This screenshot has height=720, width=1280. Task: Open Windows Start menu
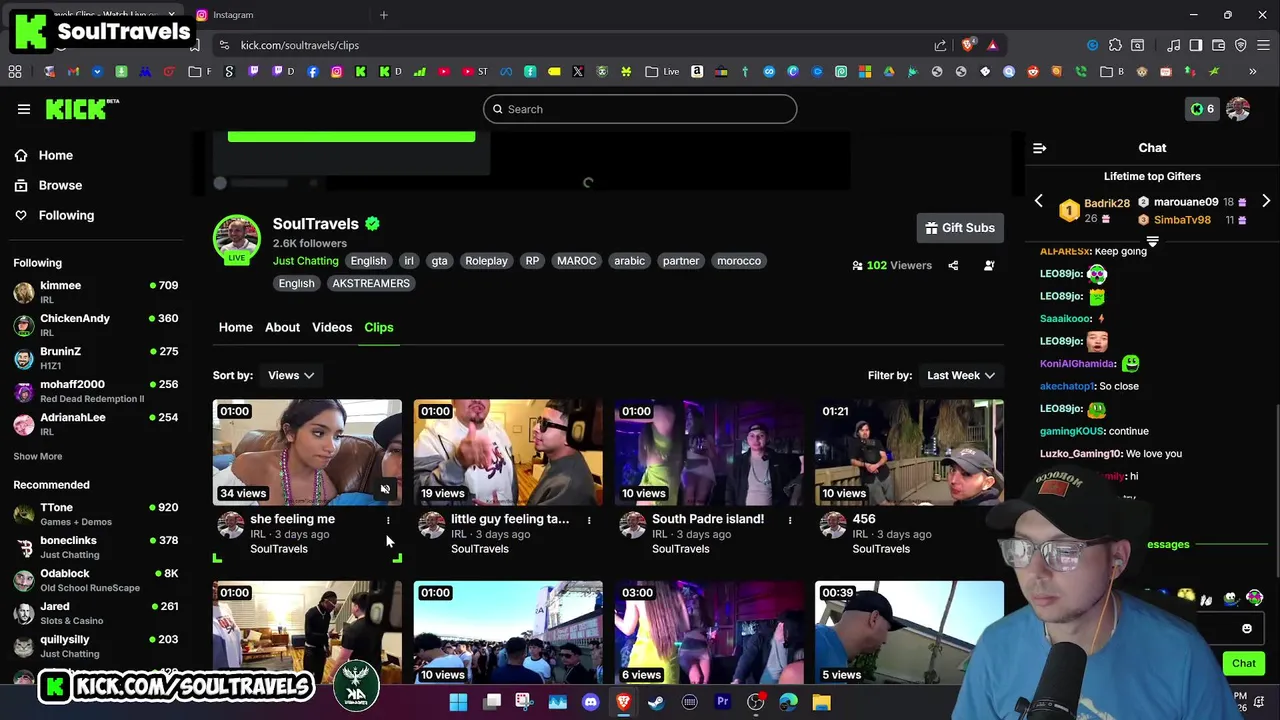458,702
